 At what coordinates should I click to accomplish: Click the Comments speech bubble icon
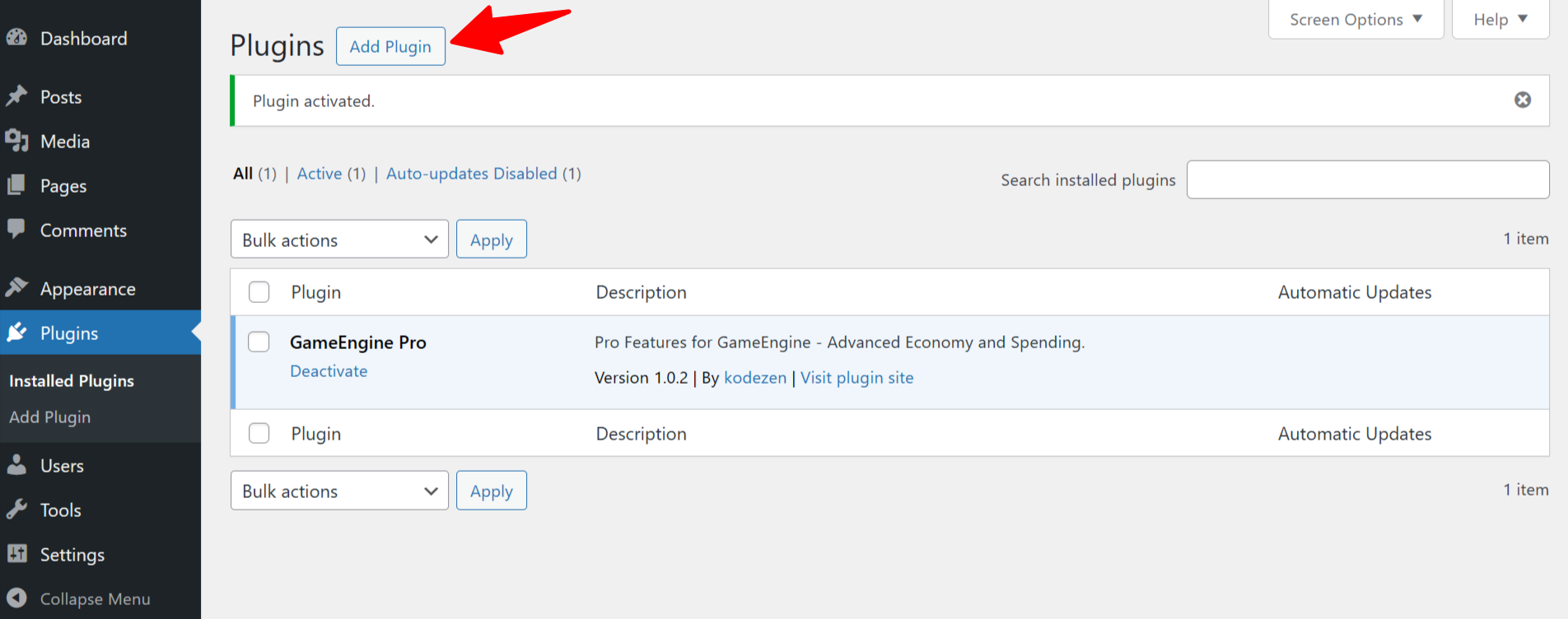tap(16, 230)
